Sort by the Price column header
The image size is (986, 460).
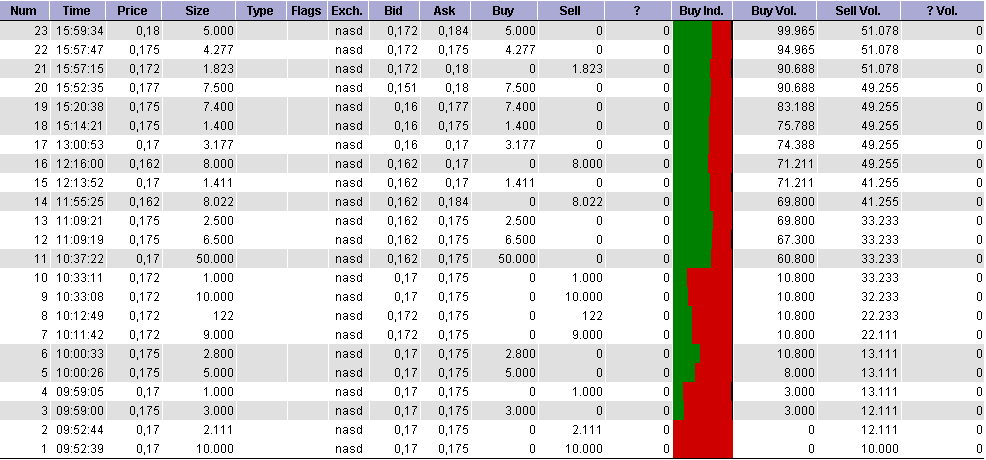coord(133,11)
